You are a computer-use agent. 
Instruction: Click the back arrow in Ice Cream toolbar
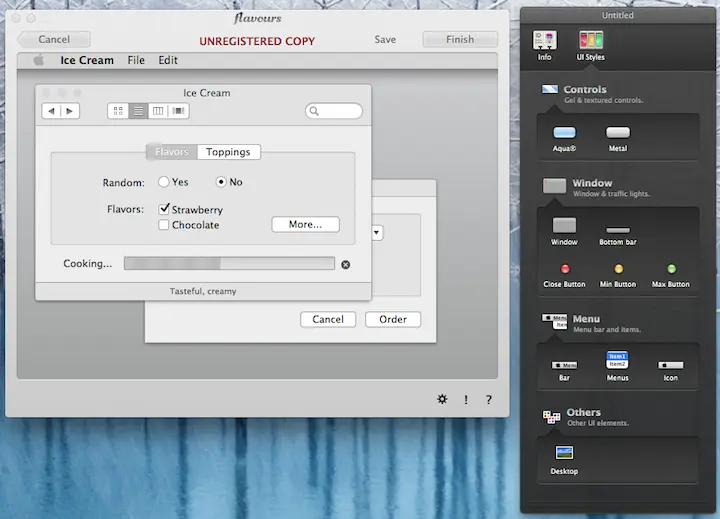51,111
